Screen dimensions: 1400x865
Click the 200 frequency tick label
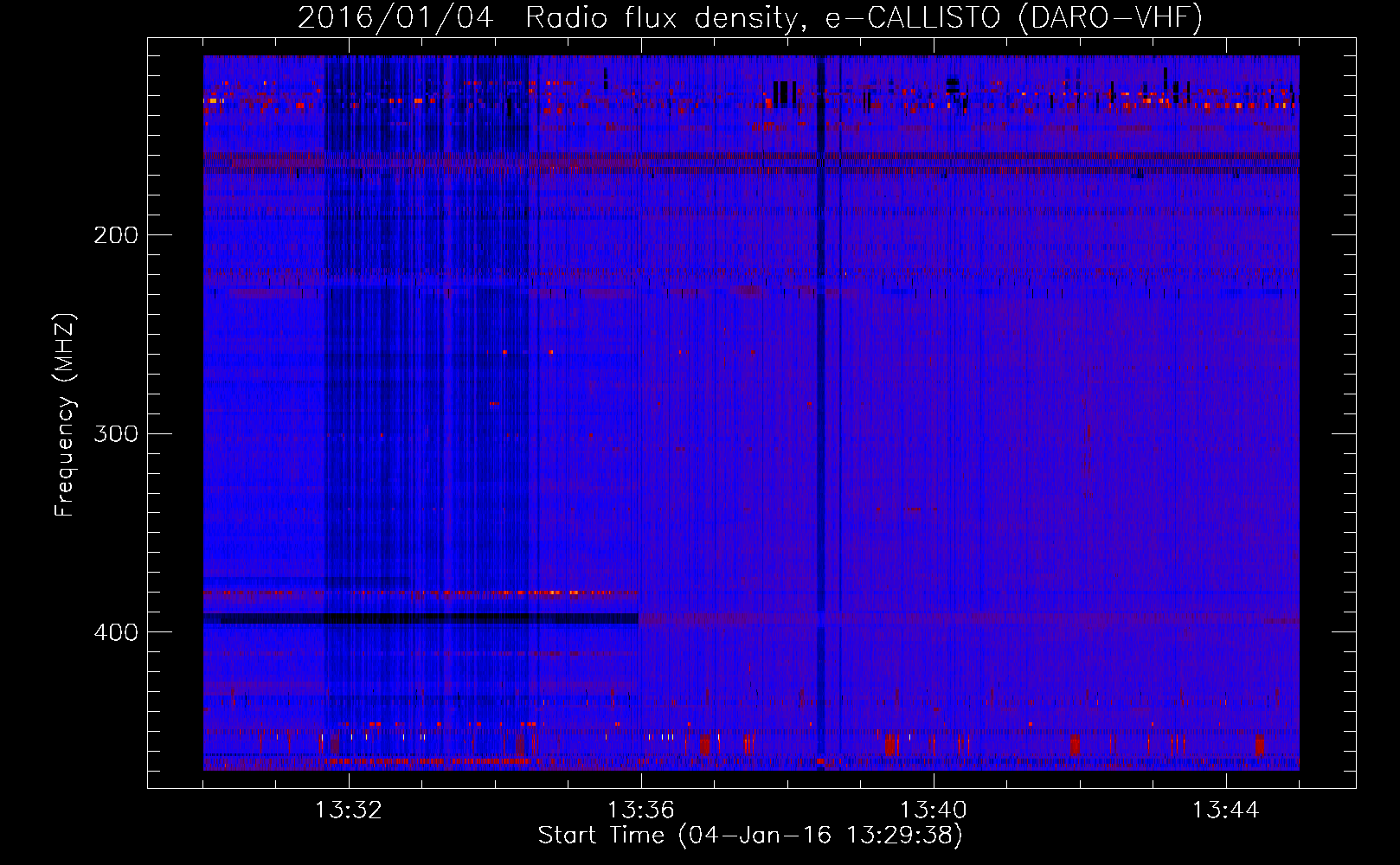(116, 235)
